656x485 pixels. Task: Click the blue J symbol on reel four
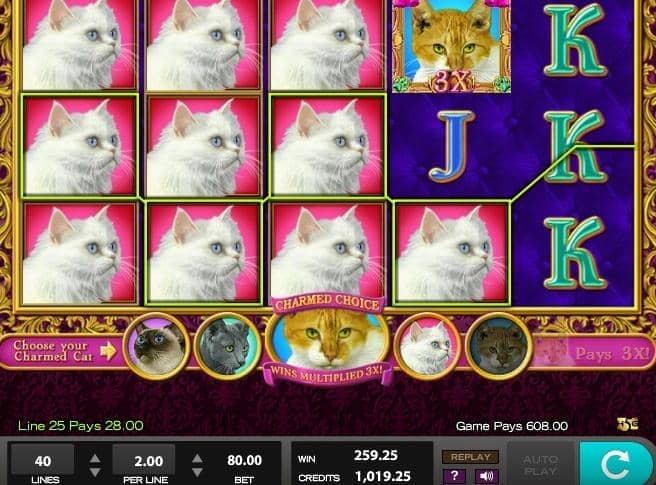[x=451, y=147]
